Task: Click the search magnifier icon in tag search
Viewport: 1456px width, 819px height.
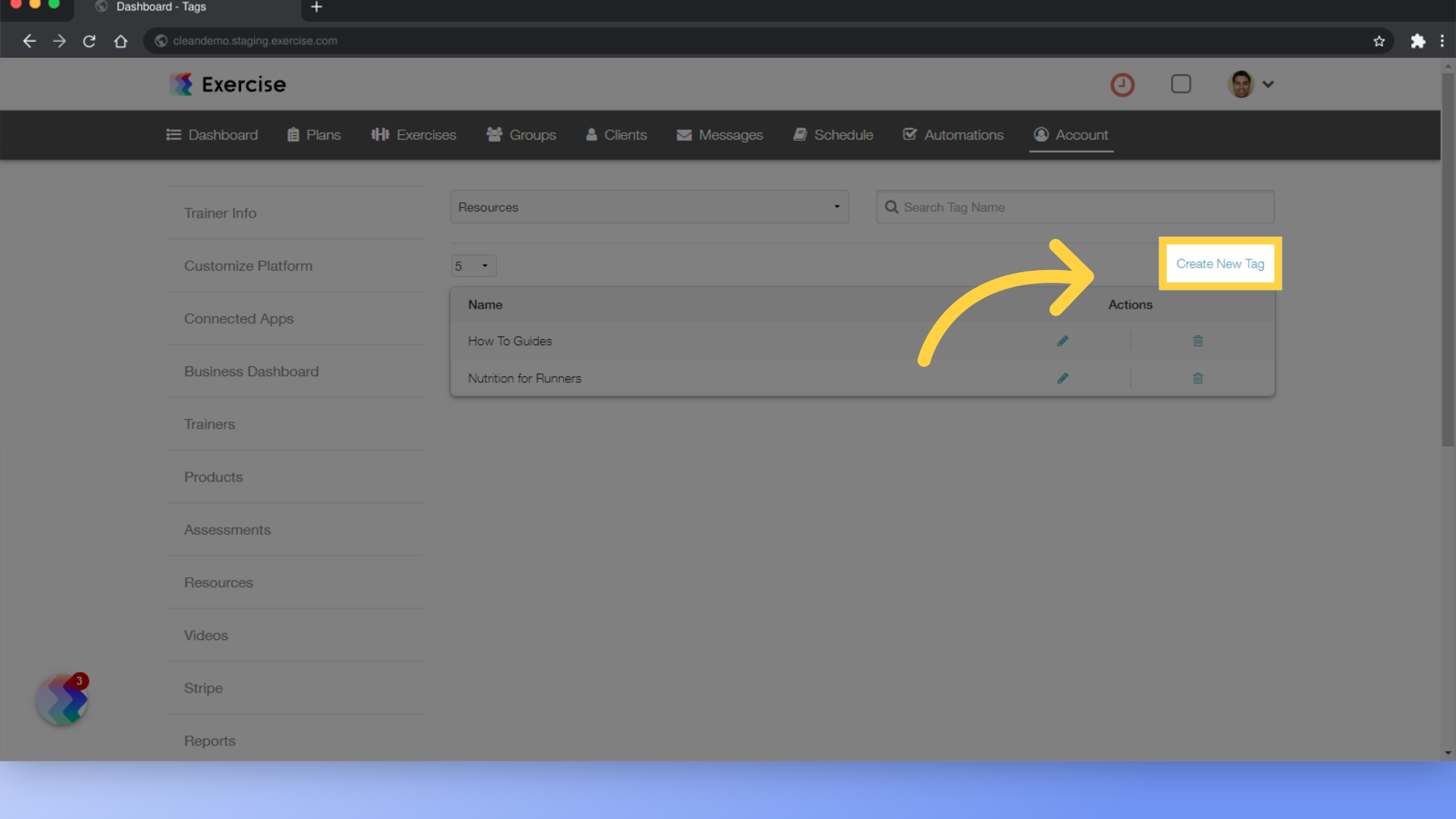Action: (x=891, y=207)
